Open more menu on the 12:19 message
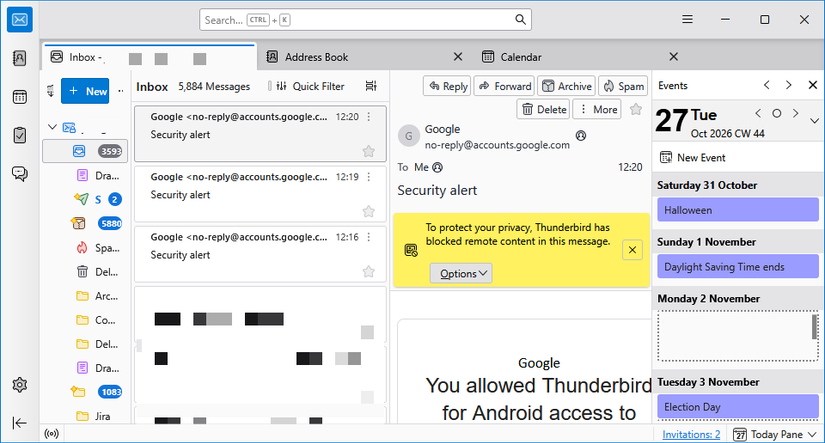The height and width of the screenshot is (443, 825). coord(369,177)
